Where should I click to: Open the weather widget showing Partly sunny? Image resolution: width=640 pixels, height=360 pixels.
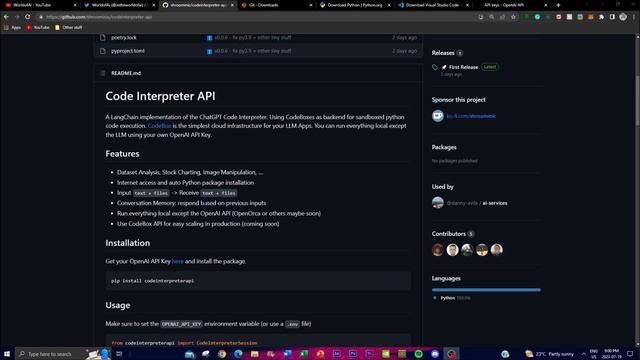click(x=549, y=354)
